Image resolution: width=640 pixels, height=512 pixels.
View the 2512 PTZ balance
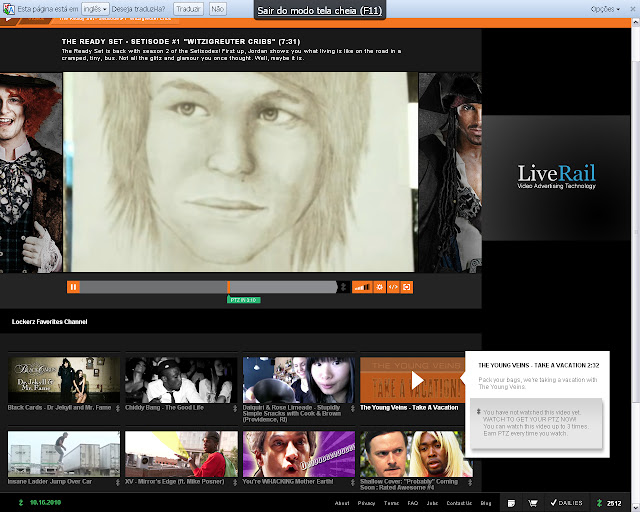click(x=610, y=503)
